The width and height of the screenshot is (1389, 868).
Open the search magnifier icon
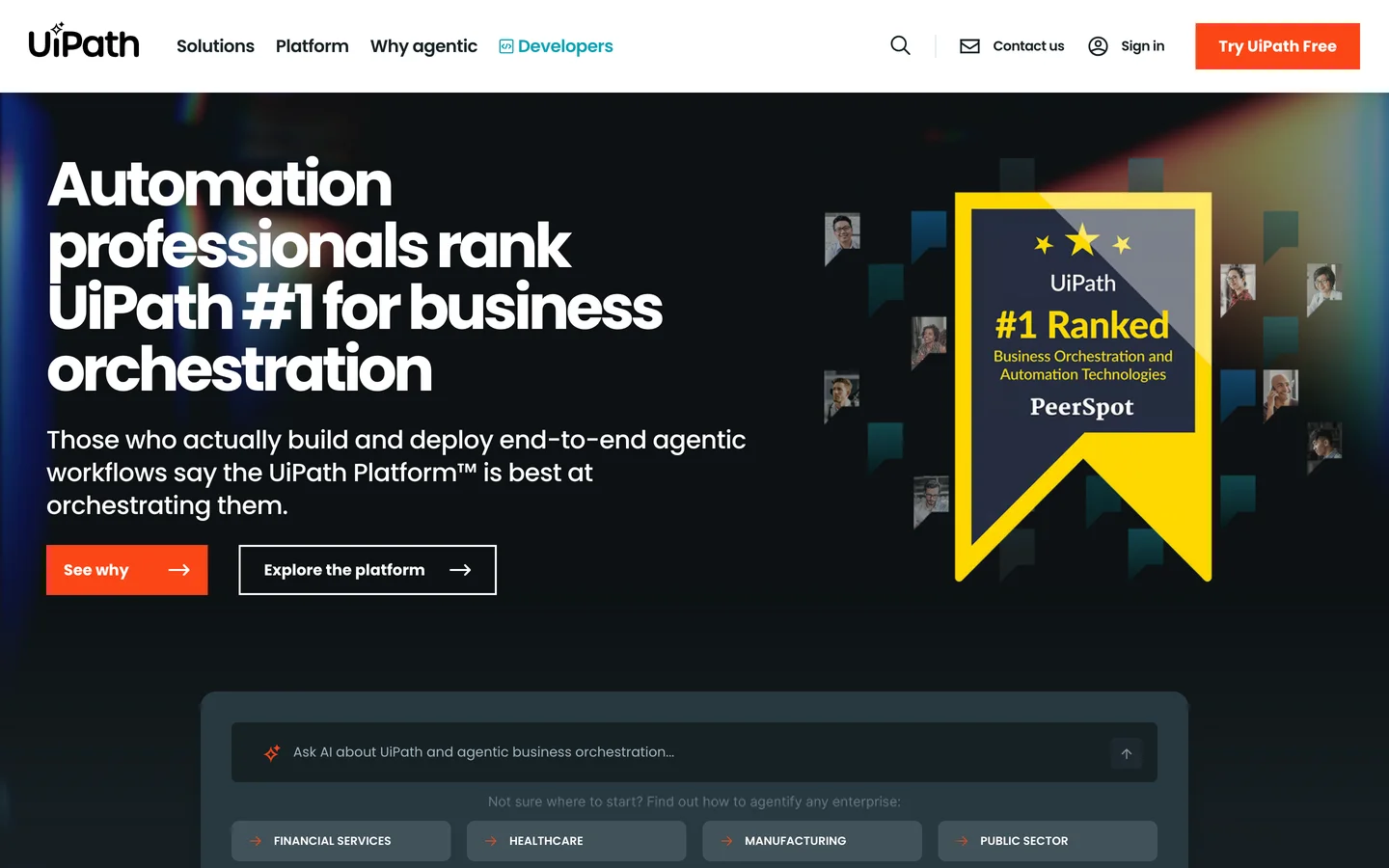click(900, 45)
